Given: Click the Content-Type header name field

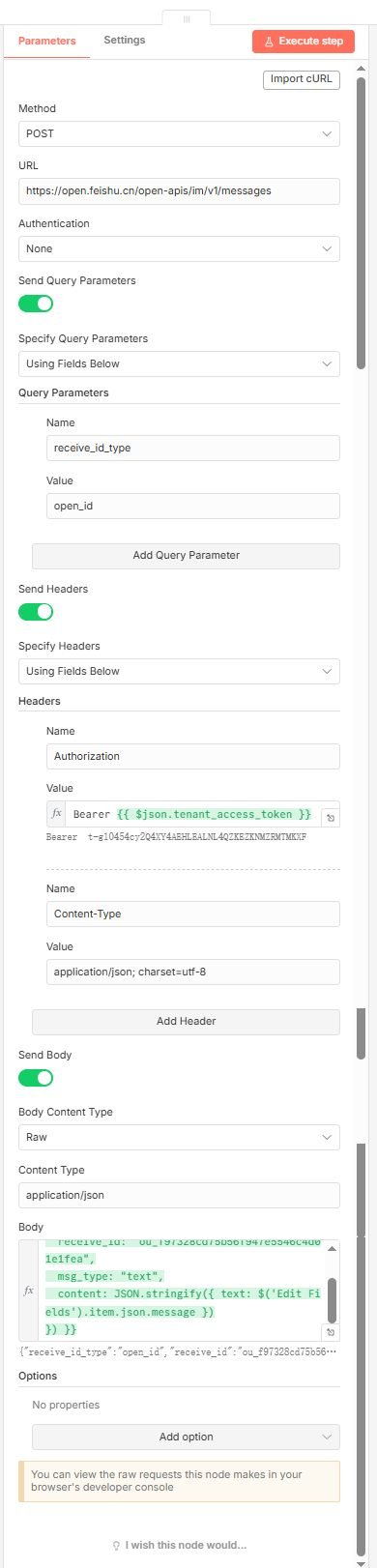Looking at the screenshot, I should pos(193,914).
